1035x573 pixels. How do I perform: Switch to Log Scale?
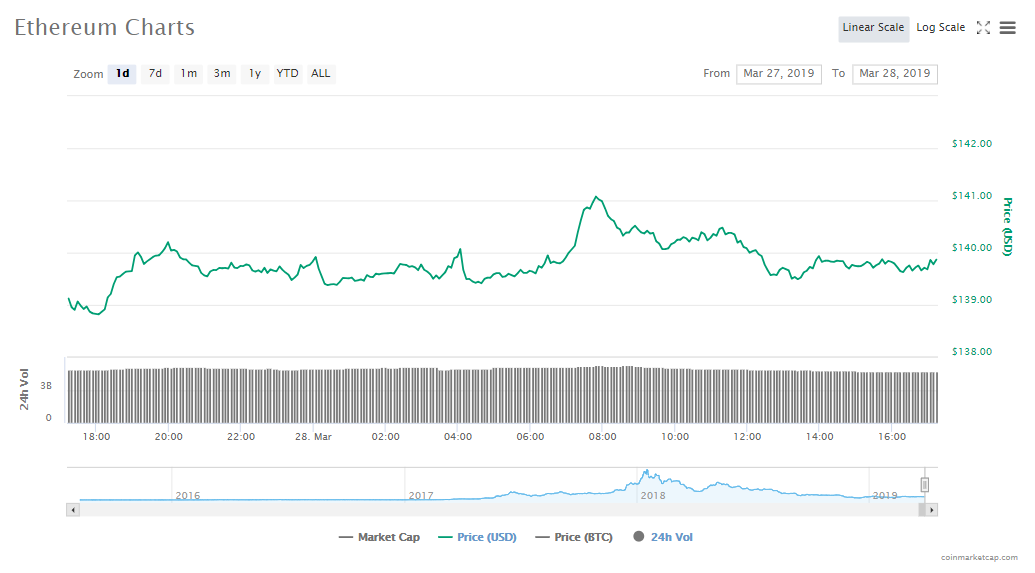(940, 28)
